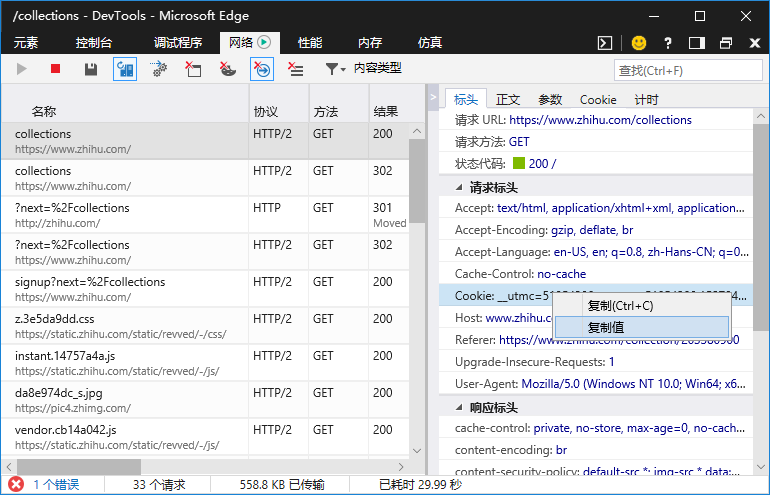Choose 复制(Ctrl+C) from context menu
Image resolution: width=770 pixels, height=495 pixels.
(642, 305)
